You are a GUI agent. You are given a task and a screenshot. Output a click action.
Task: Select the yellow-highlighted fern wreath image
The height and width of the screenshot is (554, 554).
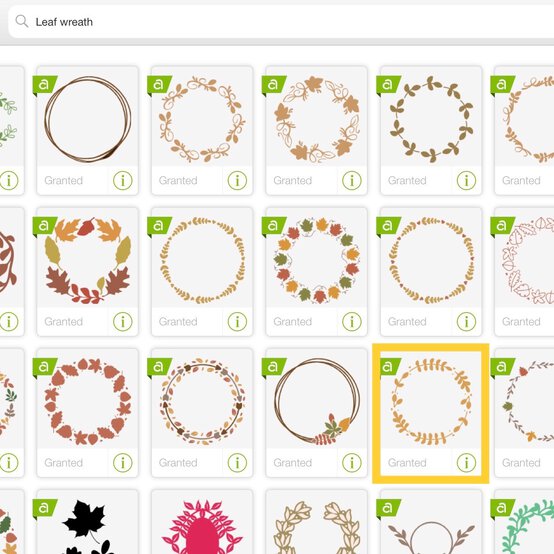click(x=431, y=402)
